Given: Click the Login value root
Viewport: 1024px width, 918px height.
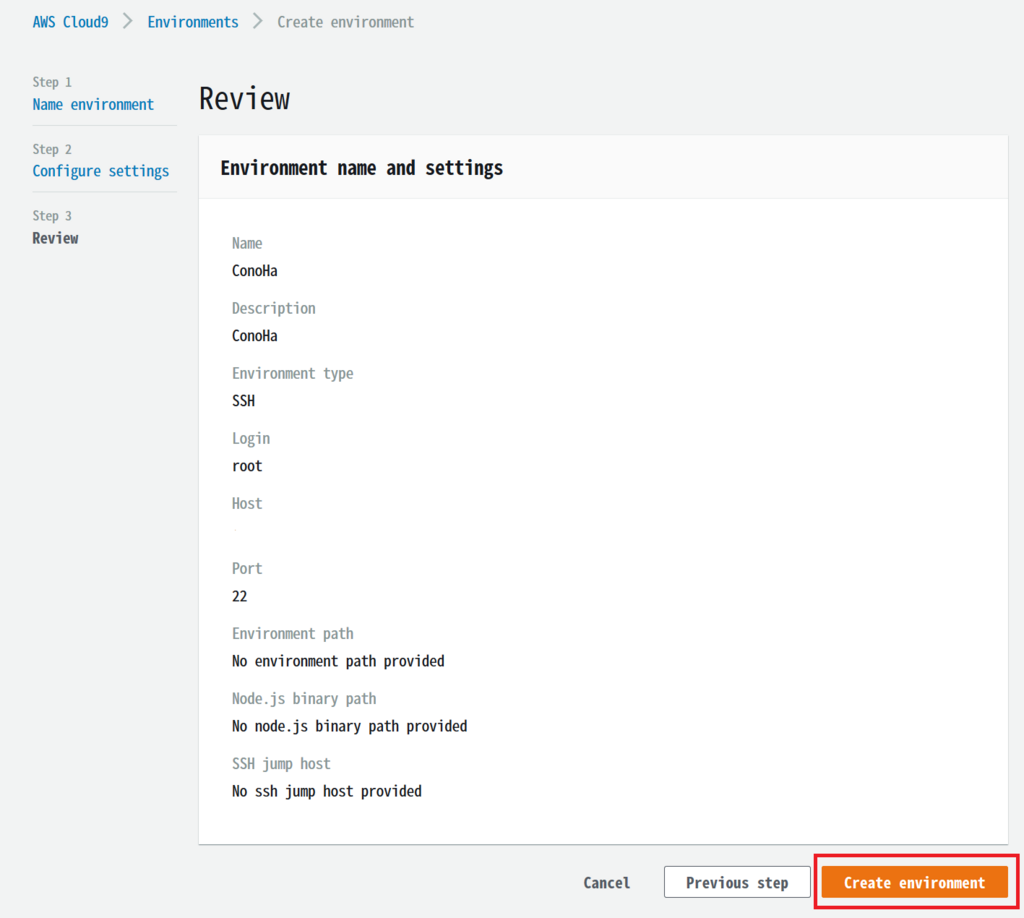Looking at the screenshot, I should point(247,466).
